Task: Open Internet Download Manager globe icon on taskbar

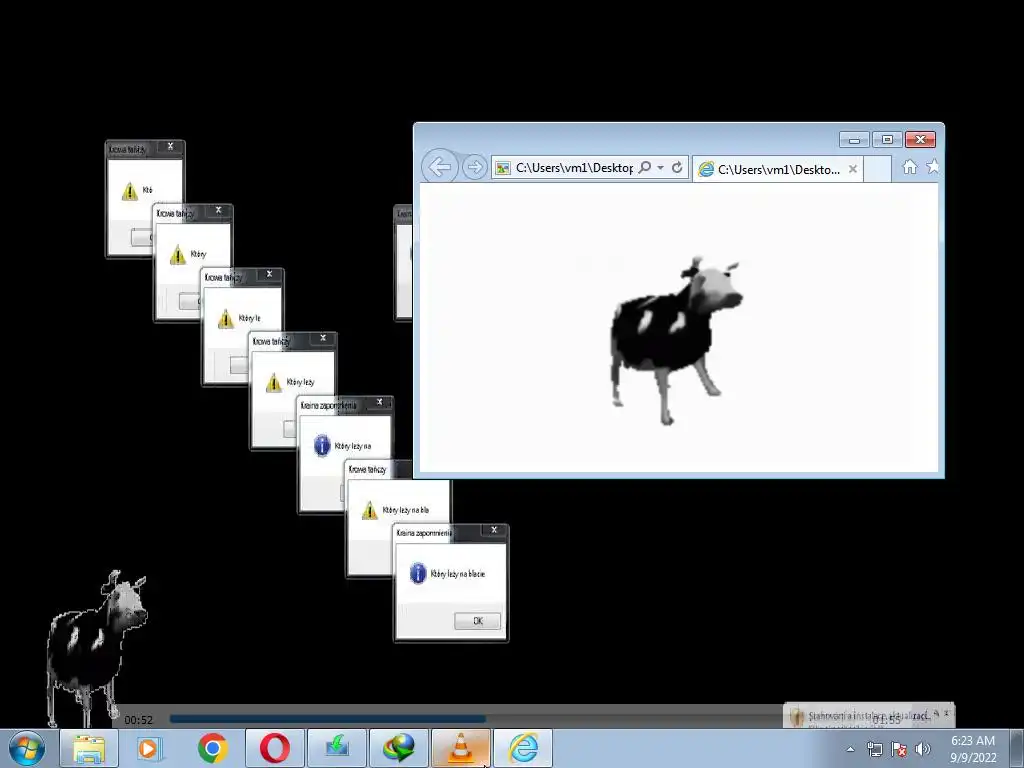Action: (398, 748)
